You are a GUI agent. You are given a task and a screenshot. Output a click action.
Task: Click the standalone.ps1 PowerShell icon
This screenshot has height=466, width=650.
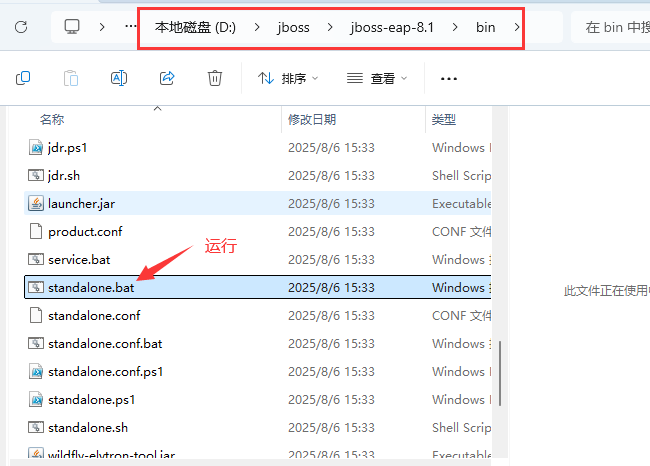[36, 399]
